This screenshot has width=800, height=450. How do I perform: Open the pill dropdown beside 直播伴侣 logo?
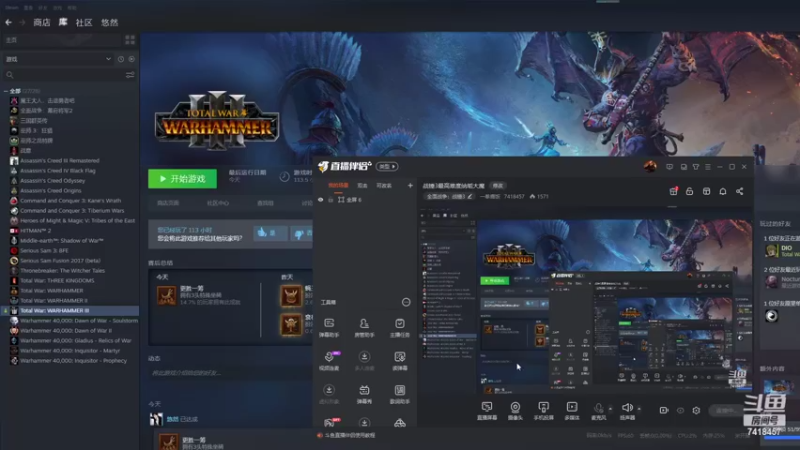pos(387,166)
